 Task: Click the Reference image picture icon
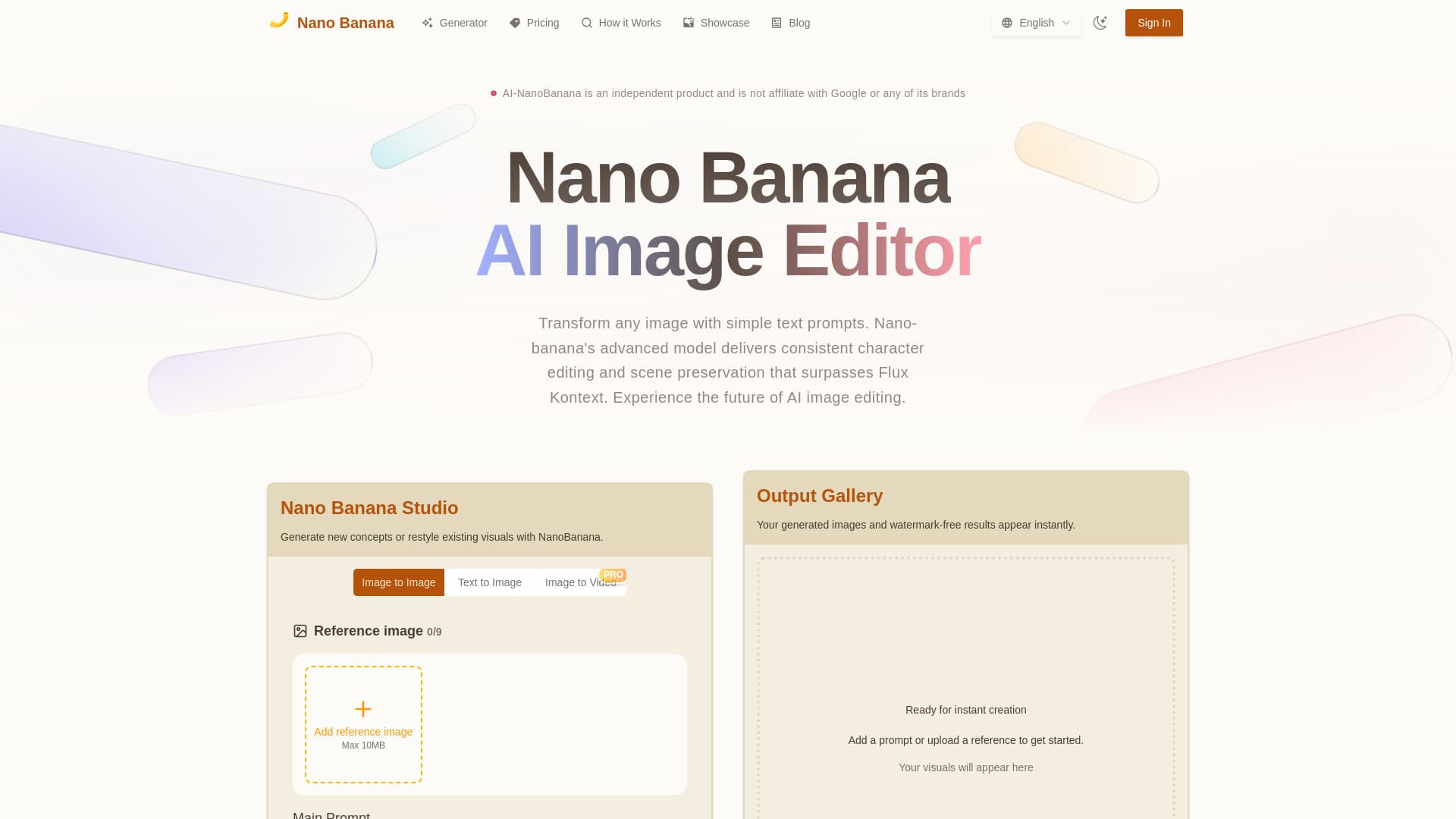(301, 630)
